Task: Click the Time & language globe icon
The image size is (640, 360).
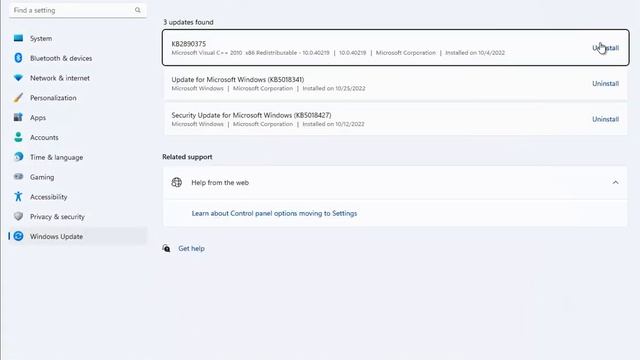Action: click(18, 157)
